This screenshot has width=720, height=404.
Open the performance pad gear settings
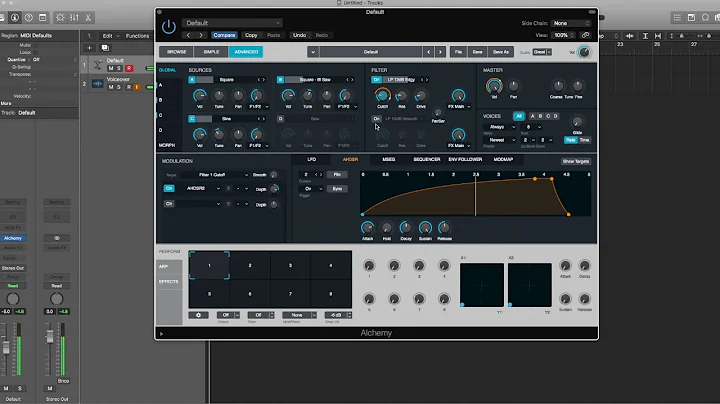[198, 315]
